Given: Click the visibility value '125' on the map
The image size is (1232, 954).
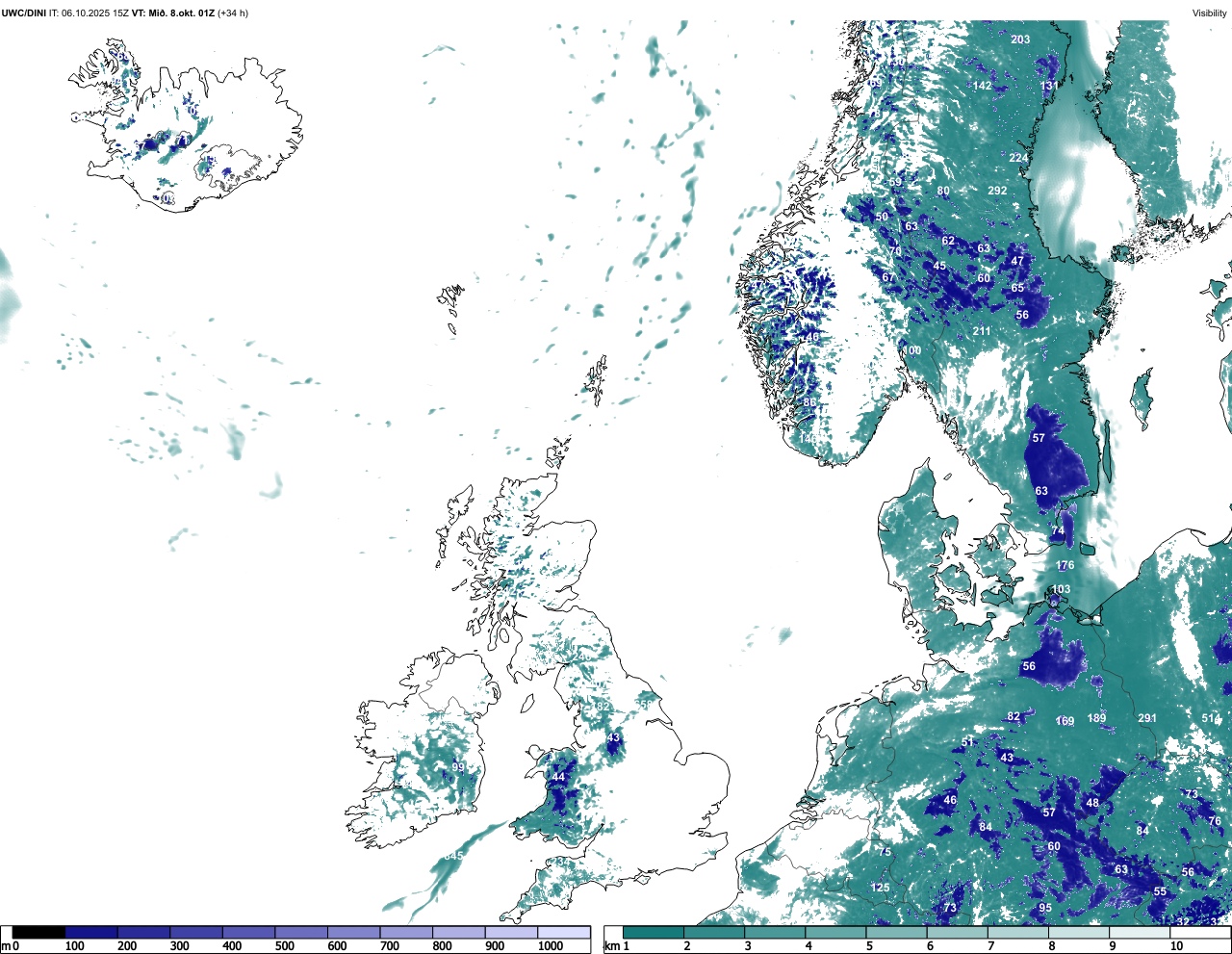Looking at the screenshot, I should (x=881, y=888).
